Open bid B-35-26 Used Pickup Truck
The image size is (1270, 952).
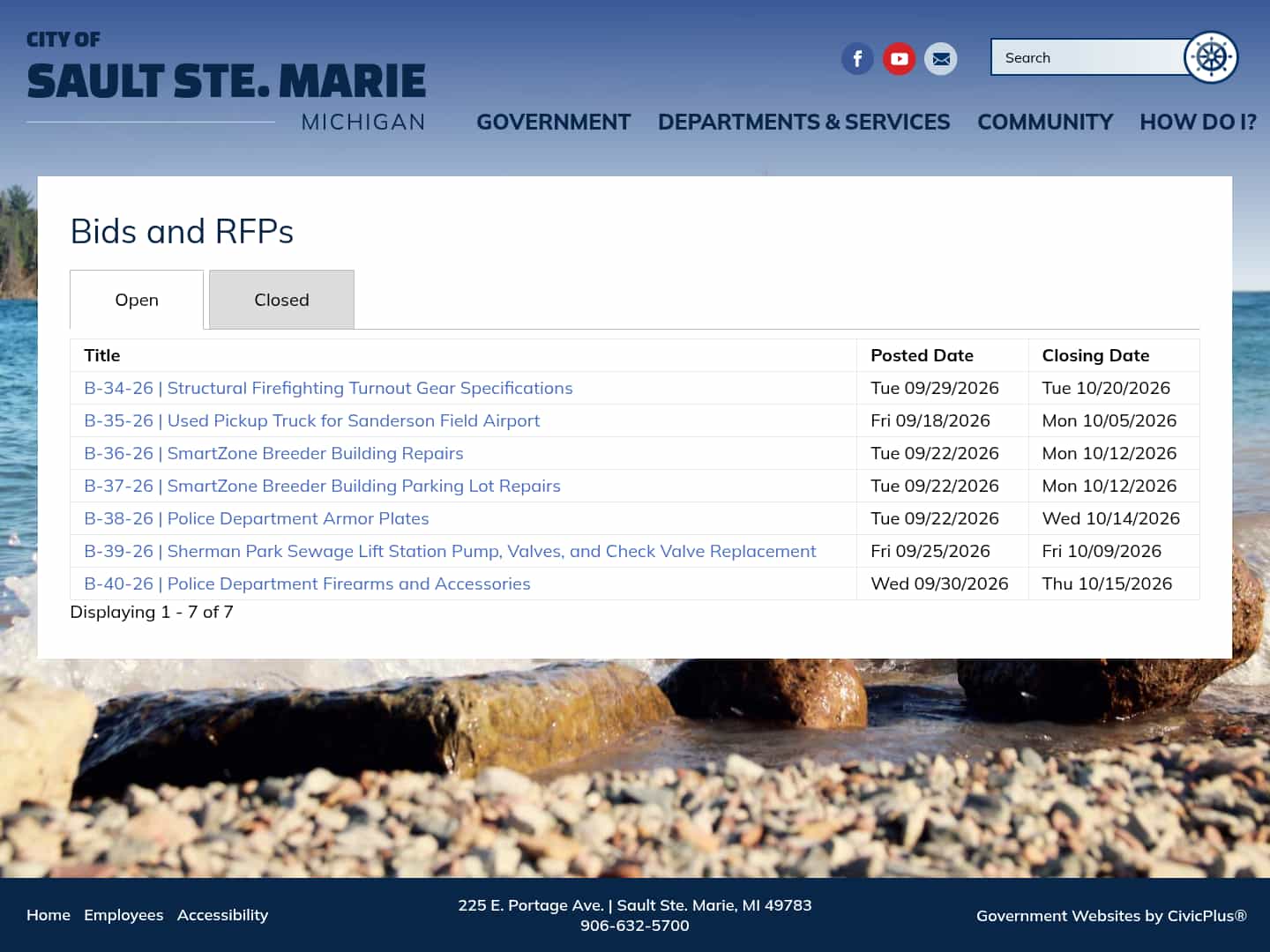(x=311, y=420)
